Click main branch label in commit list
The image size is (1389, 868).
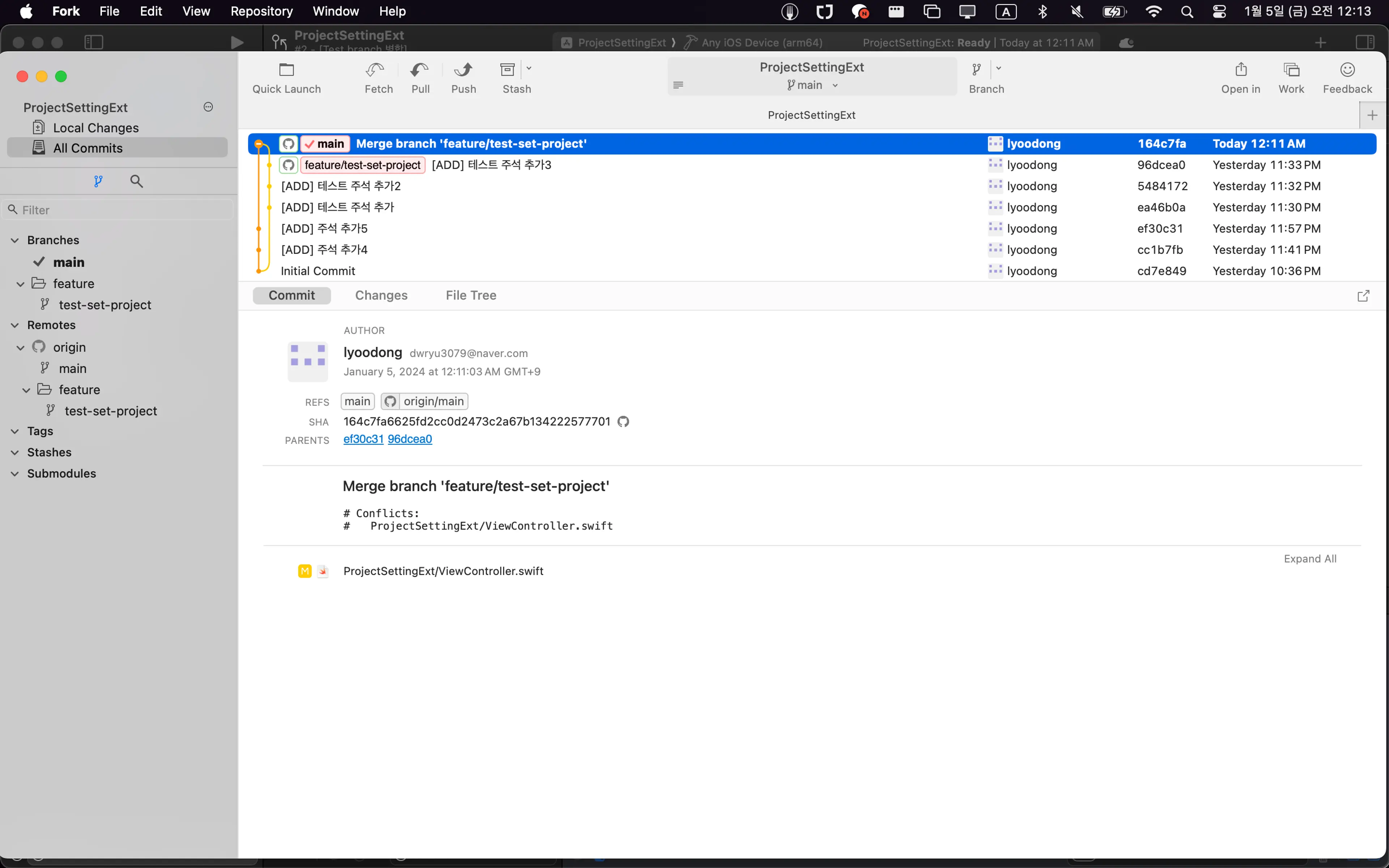point(325,144)
